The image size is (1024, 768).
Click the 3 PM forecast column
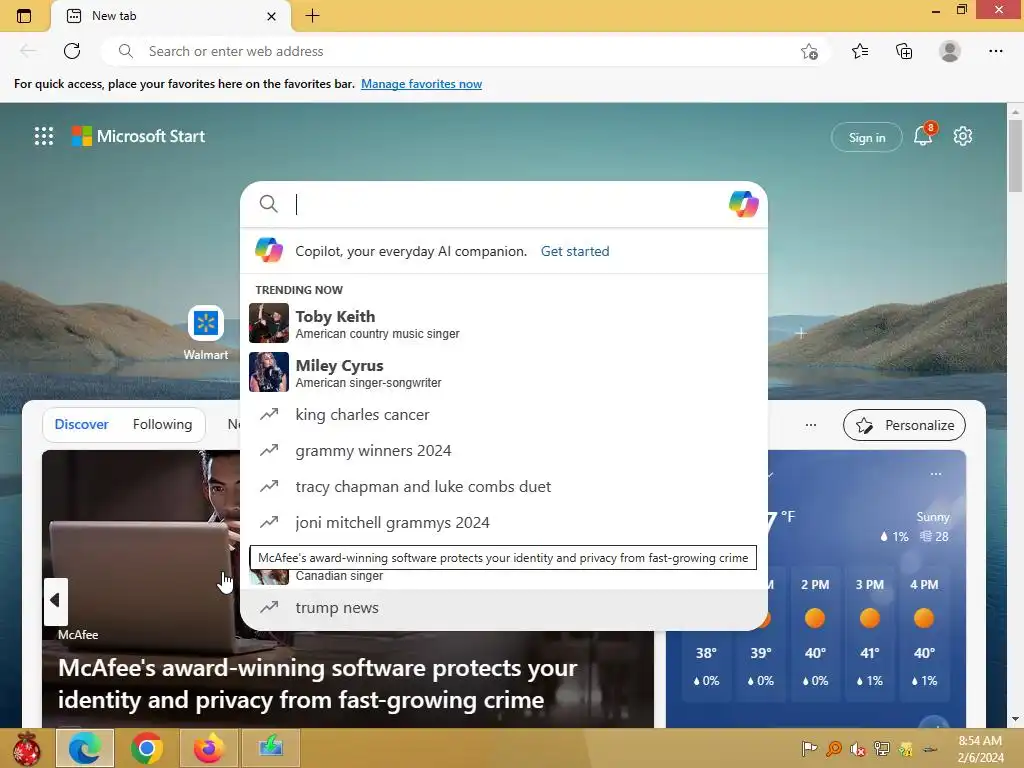click(869, 633)
